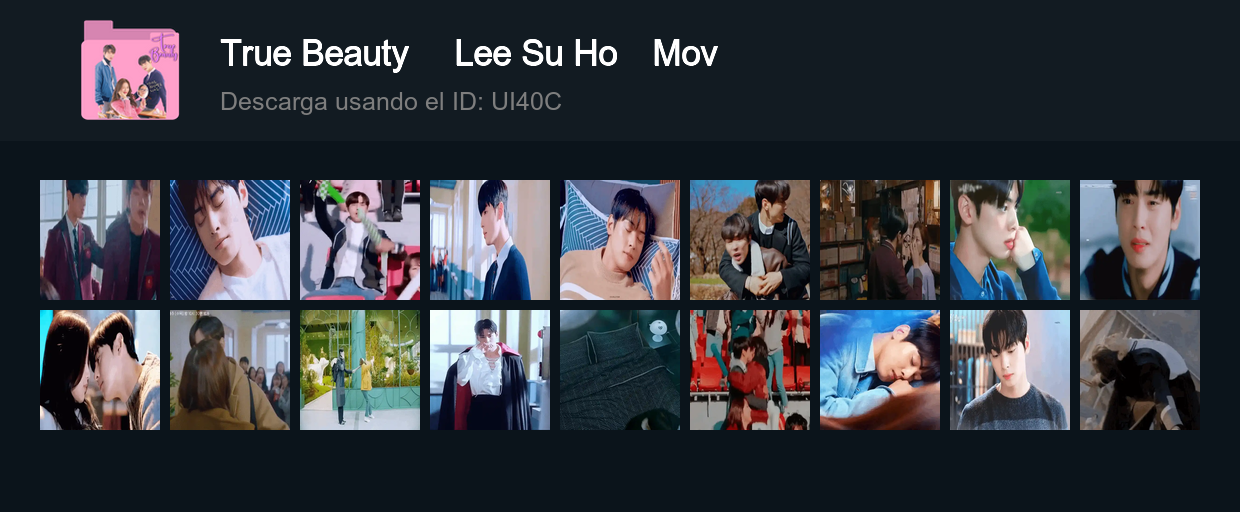Click the pink True Beauty folder icon

tap(130, 70)
